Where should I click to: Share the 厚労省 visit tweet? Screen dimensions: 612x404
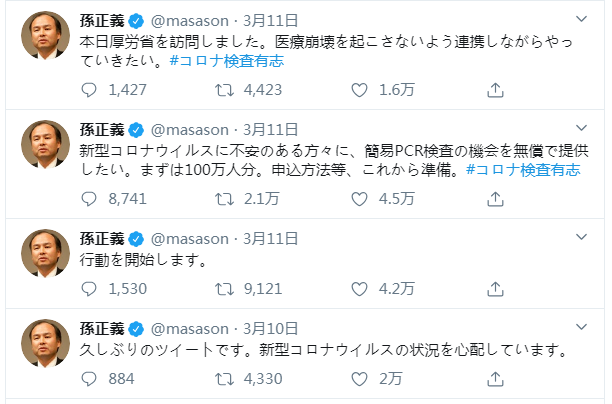coord(495,91)
